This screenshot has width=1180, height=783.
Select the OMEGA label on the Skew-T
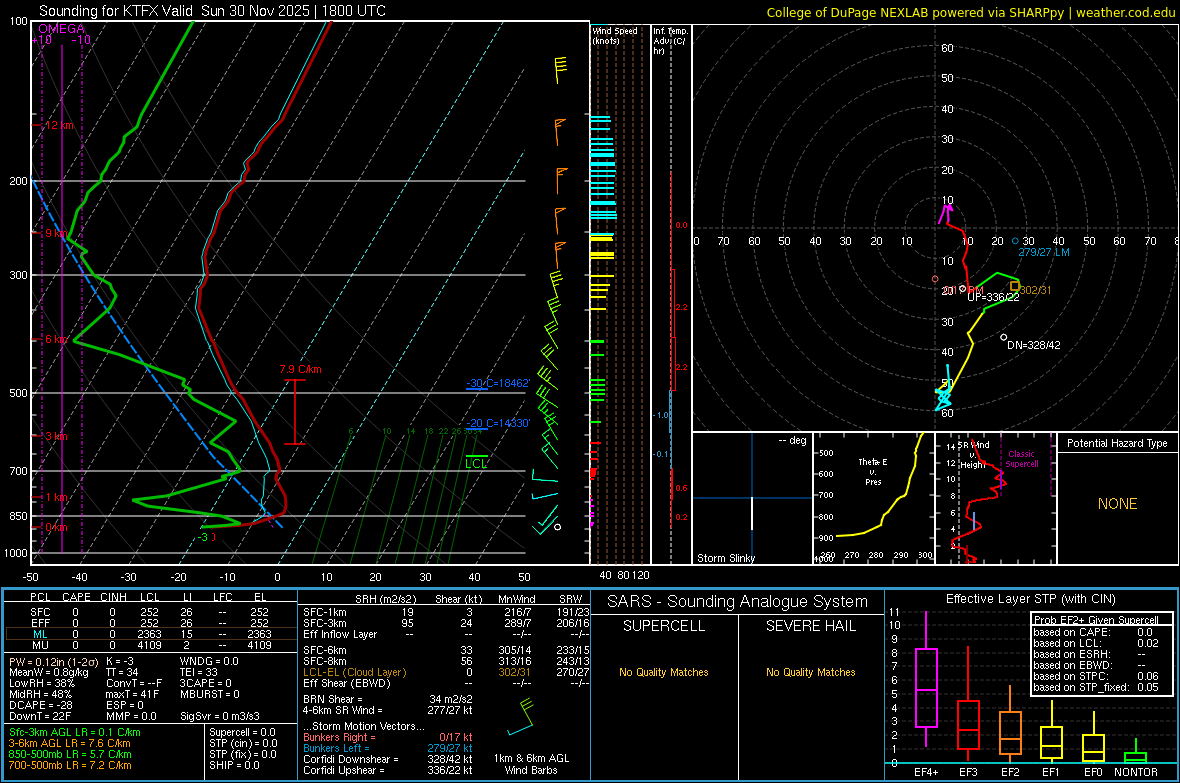pos(62,29)
